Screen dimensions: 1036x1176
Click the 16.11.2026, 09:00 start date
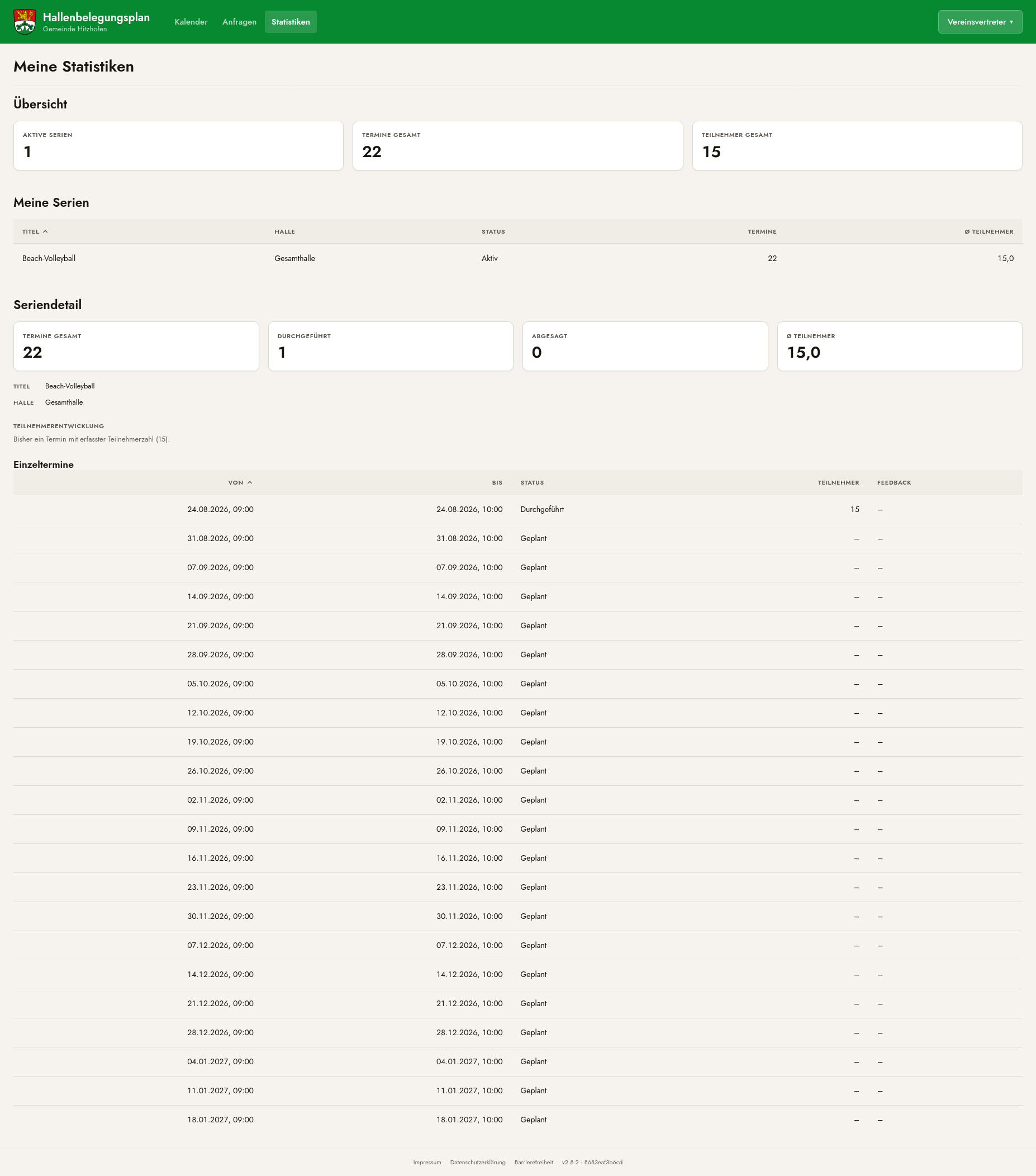[220, 859]
